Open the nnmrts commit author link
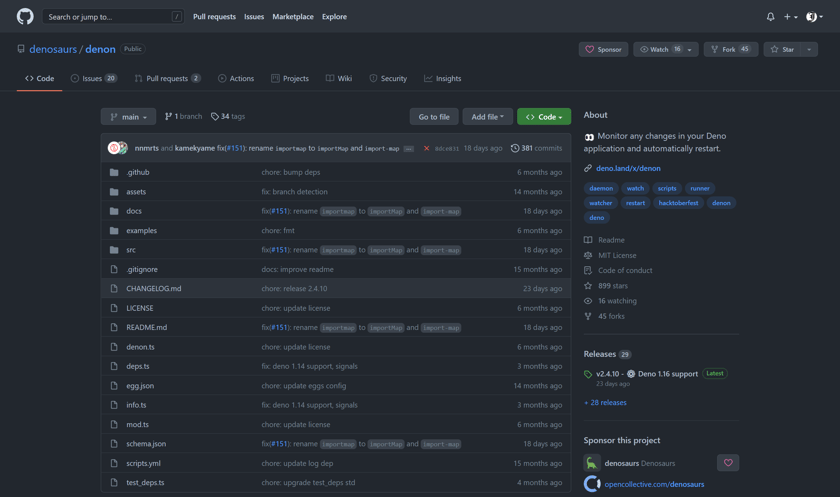Screen dimensions: 840x497 tap(147, 148)
